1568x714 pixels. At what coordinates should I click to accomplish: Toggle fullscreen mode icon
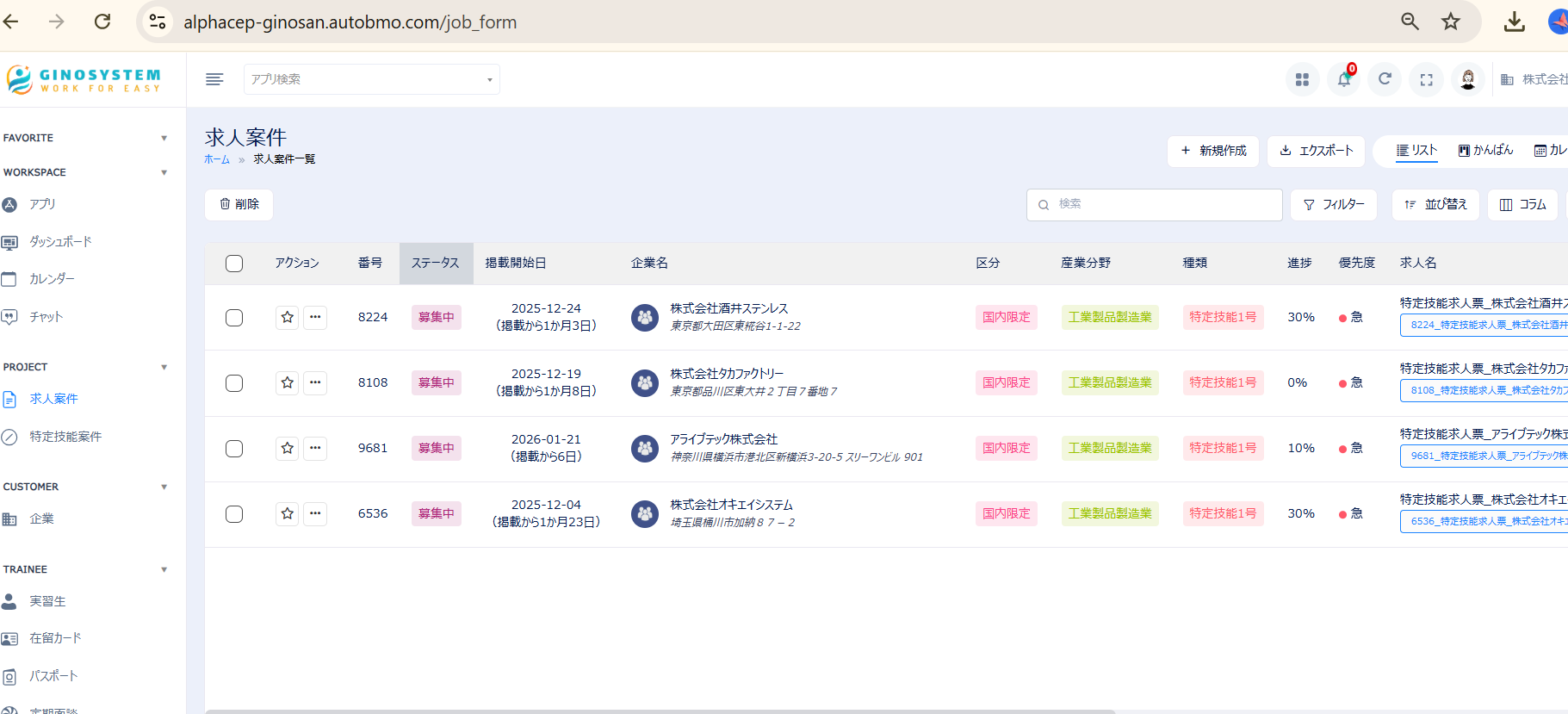[x=1426, y=80]
